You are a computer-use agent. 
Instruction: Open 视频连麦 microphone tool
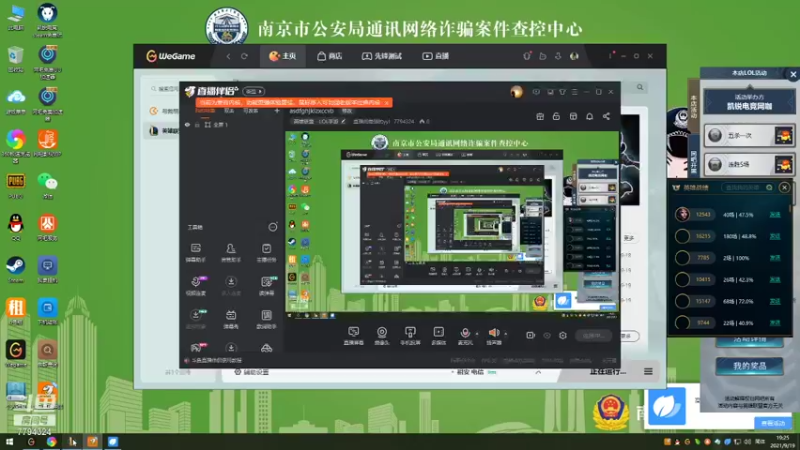pyautogui.click(x=196, y=286)
